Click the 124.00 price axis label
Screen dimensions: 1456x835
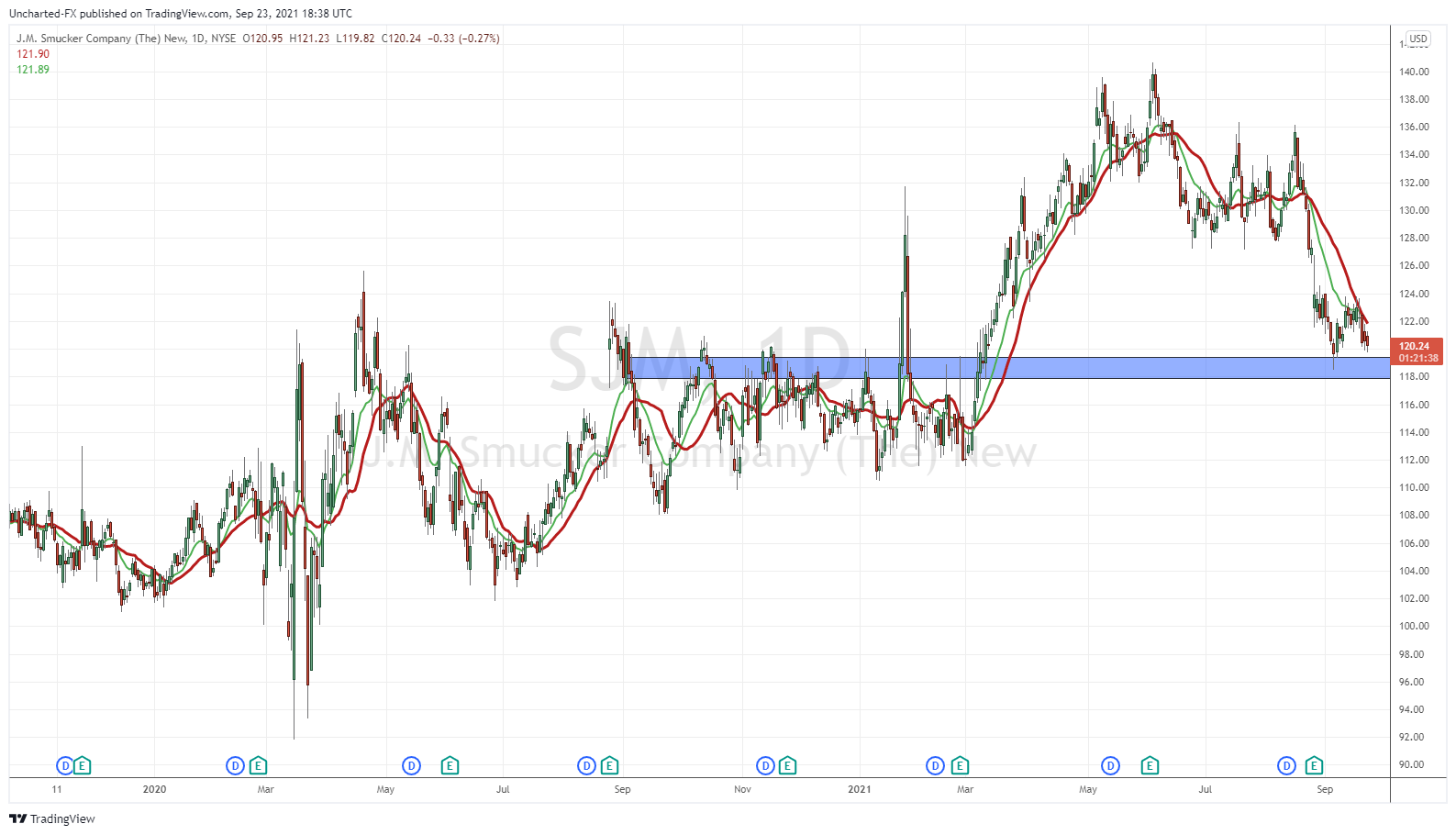tap(1414, 294)
